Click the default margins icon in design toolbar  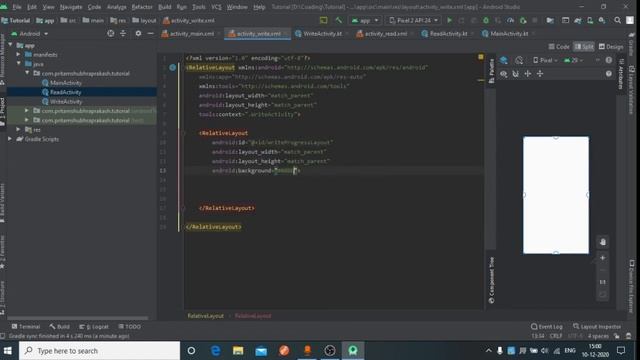click(x=528, y=74)
